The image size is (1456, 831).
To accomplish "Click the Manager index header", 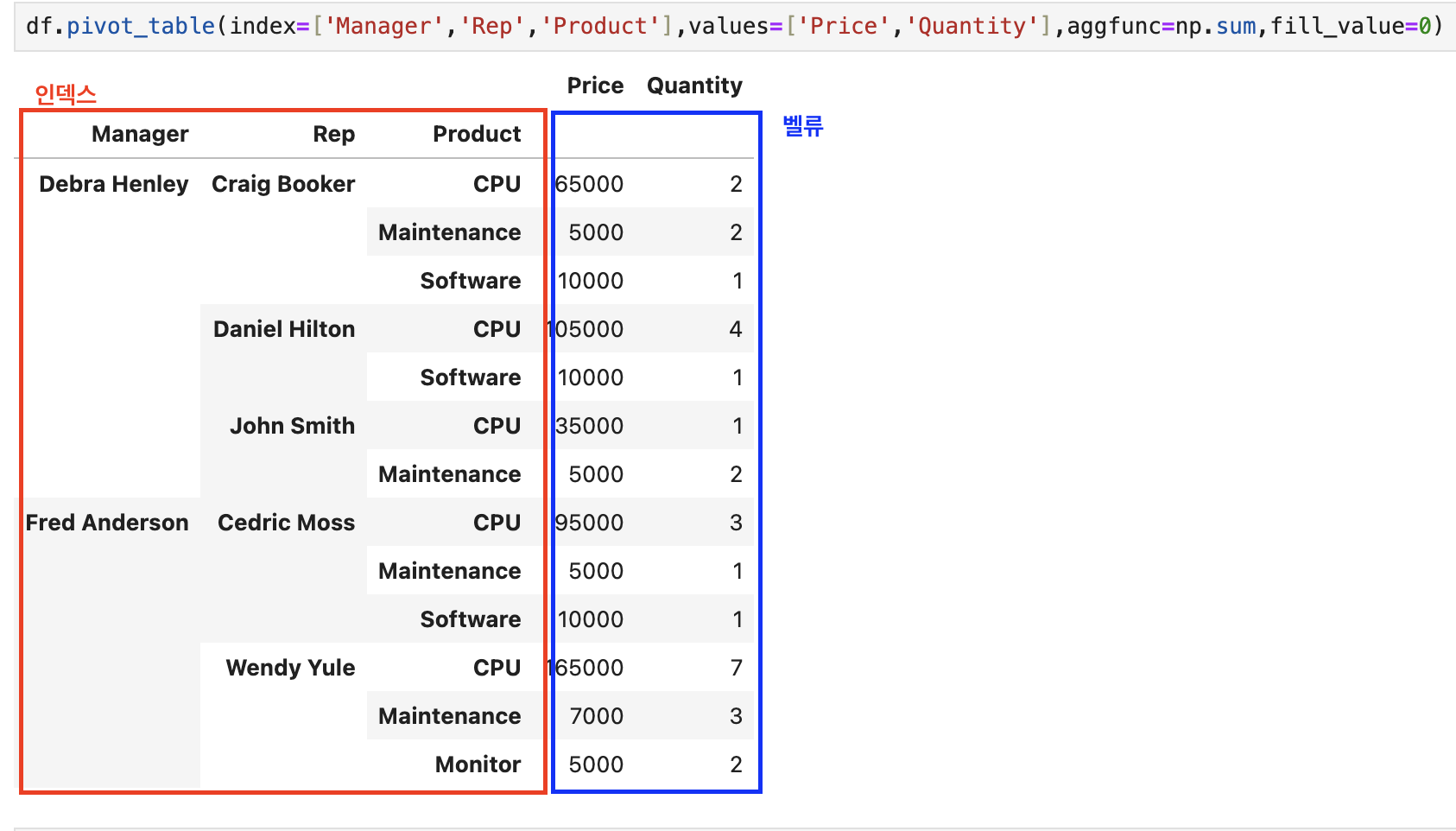I will coord(140,134).
